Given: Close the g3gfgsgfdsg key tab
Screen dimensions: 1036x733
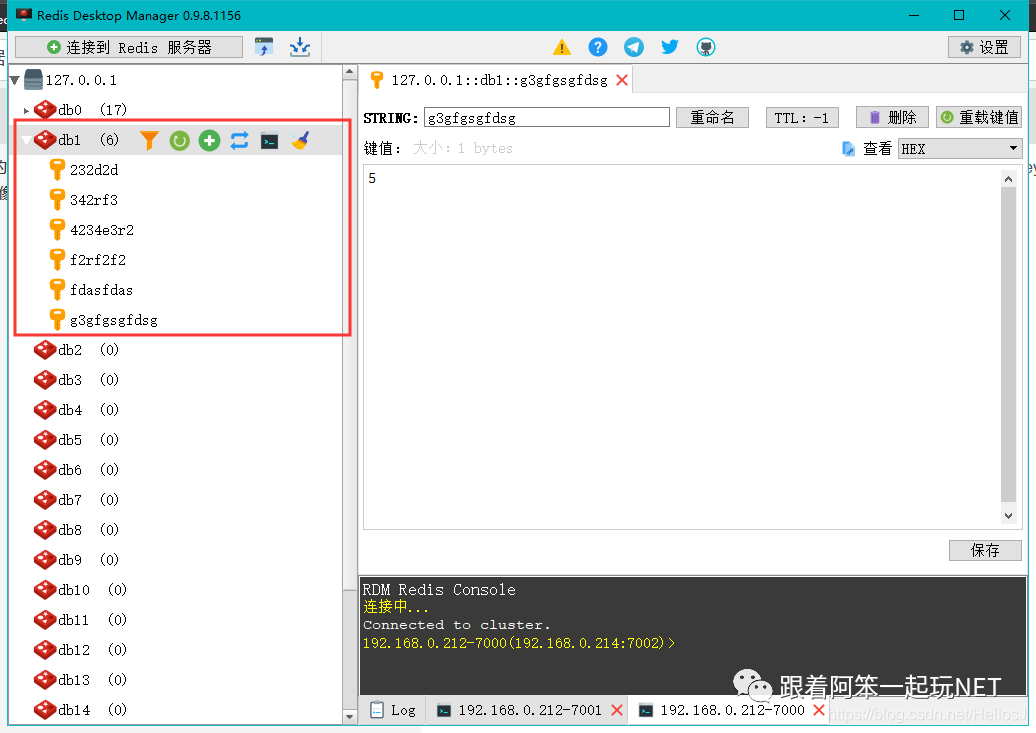Looking at the screenshot, I should pos(622,80).
